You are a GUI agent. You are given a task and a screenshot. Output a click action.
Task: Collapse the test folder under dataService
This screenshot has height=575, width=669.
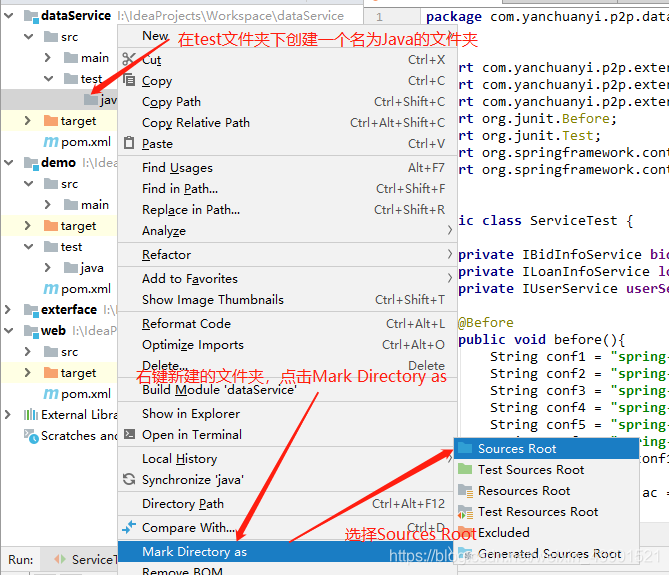[49, 79]
